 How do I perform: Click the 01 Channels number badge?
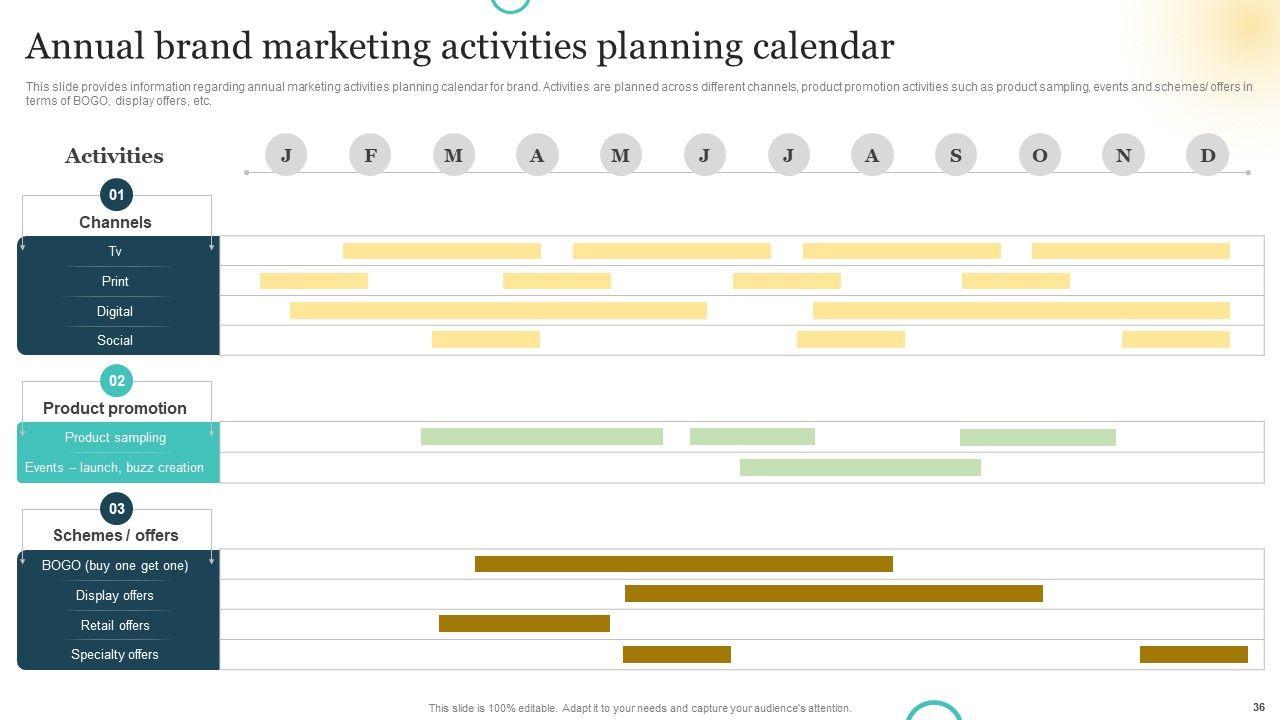[x=117, y=195]
